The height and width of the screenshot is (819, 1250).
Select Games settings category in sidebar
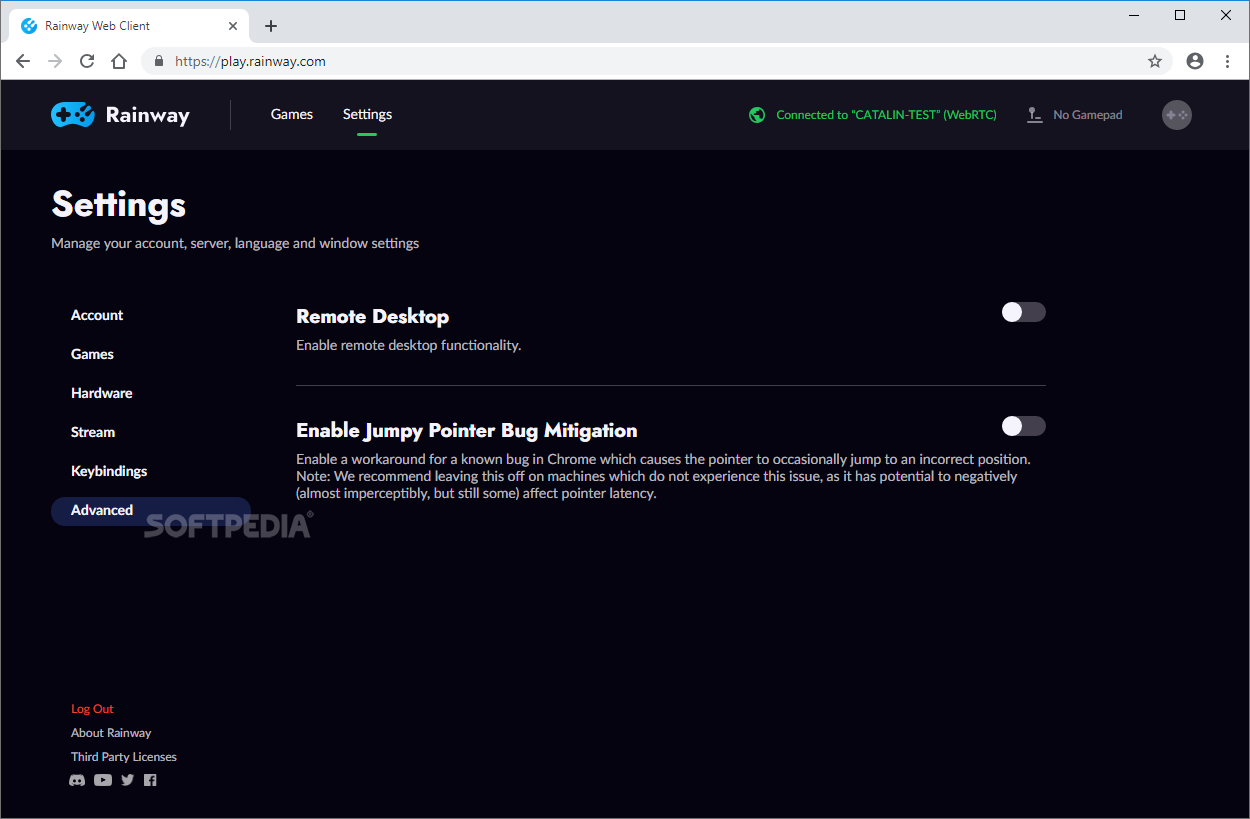coord(92,354)
